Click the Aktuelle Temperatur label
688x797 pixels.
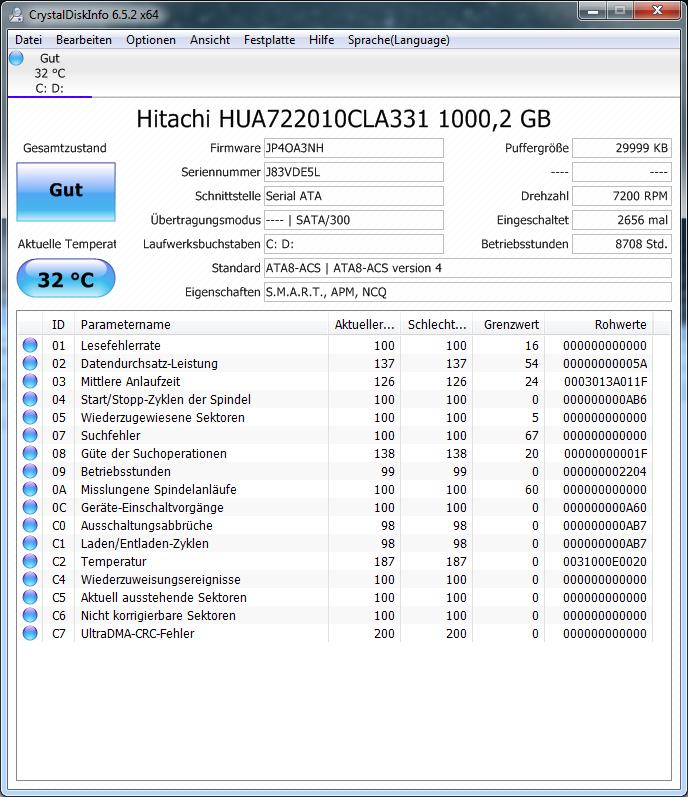(67, 244)
